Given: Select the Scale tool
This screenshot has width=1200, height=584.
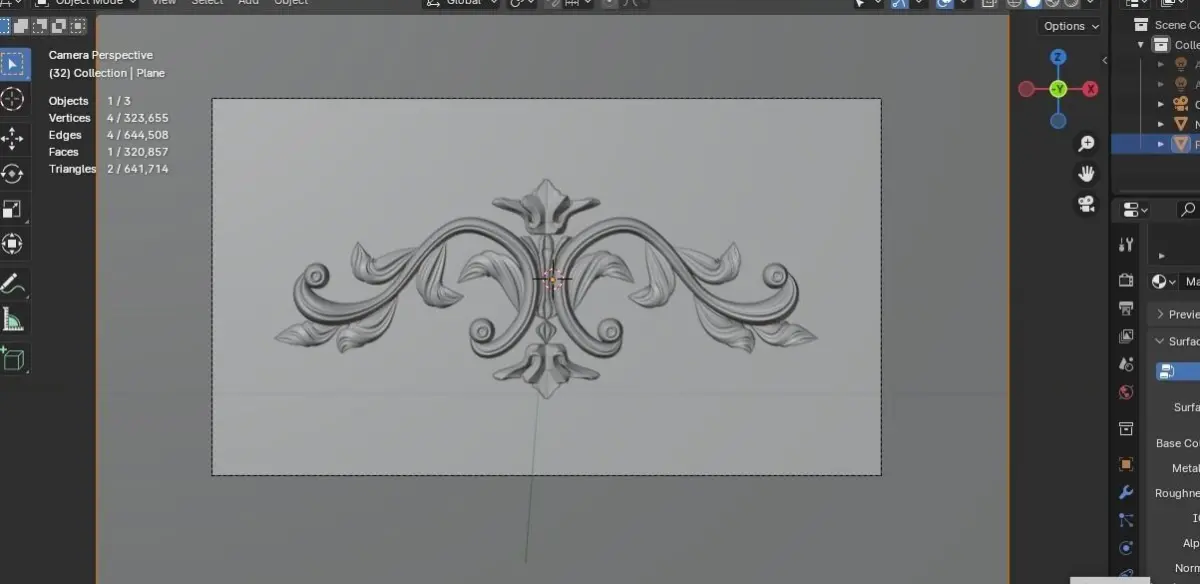Looking at the screenshot, I should pyautogui.click(x=13, y=208).
